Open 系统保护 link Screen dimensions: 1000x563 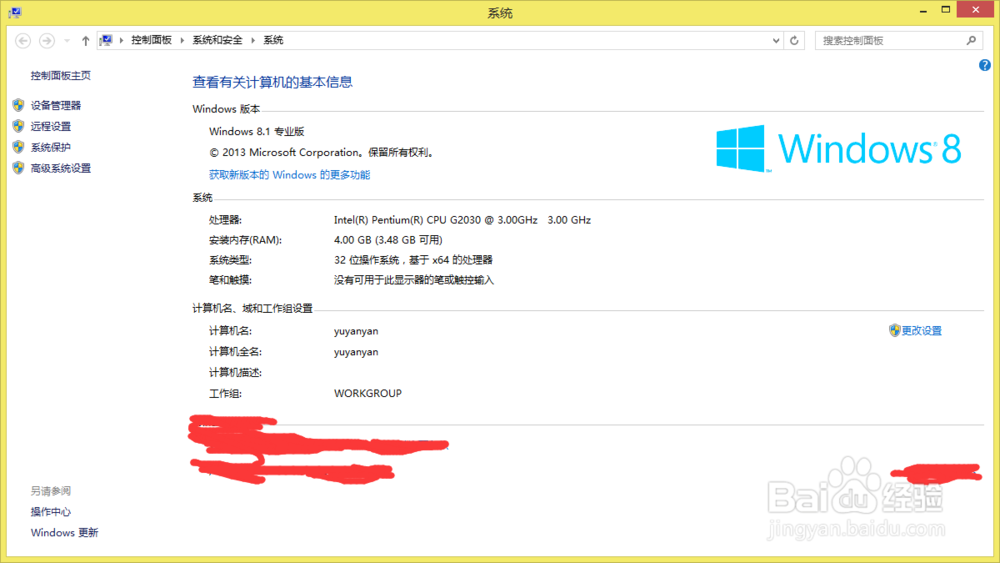51,147
